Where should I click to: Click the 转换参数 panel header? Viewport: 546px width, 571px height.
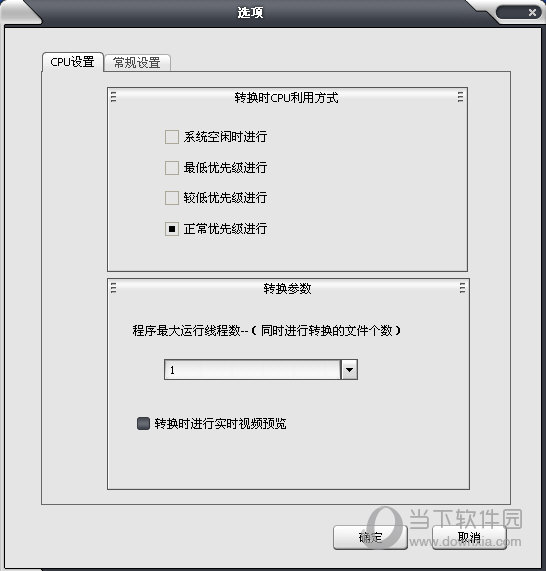coord(288,288)
